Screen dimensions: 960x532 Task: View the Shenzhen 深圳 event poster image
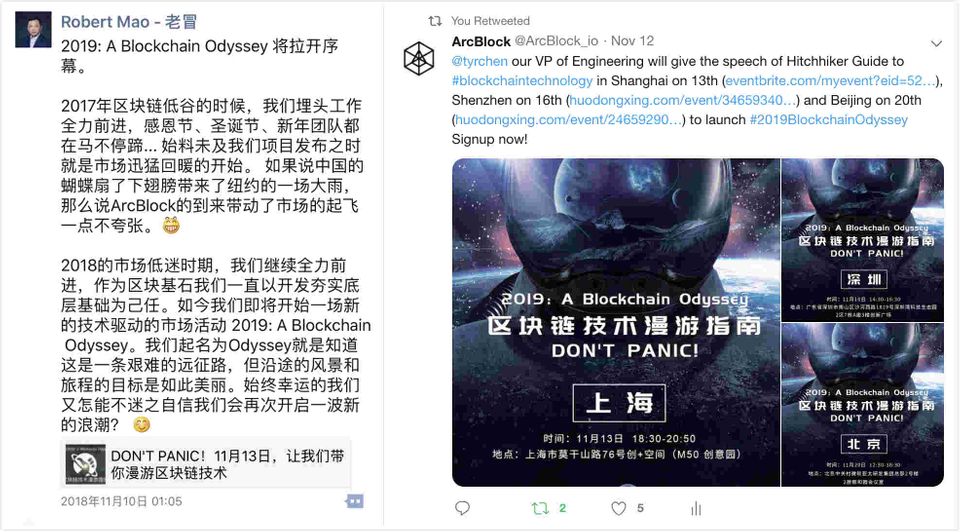pos(863,240)
